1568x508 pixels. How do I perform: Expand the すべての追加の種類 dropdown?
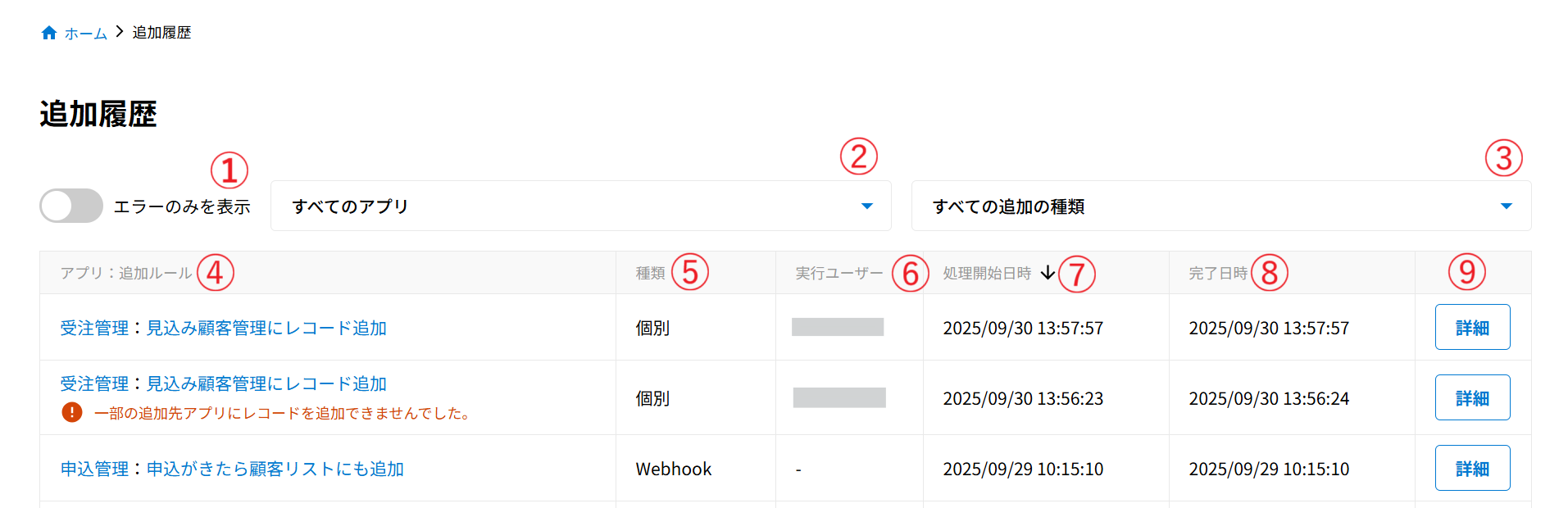(1220, 206)
